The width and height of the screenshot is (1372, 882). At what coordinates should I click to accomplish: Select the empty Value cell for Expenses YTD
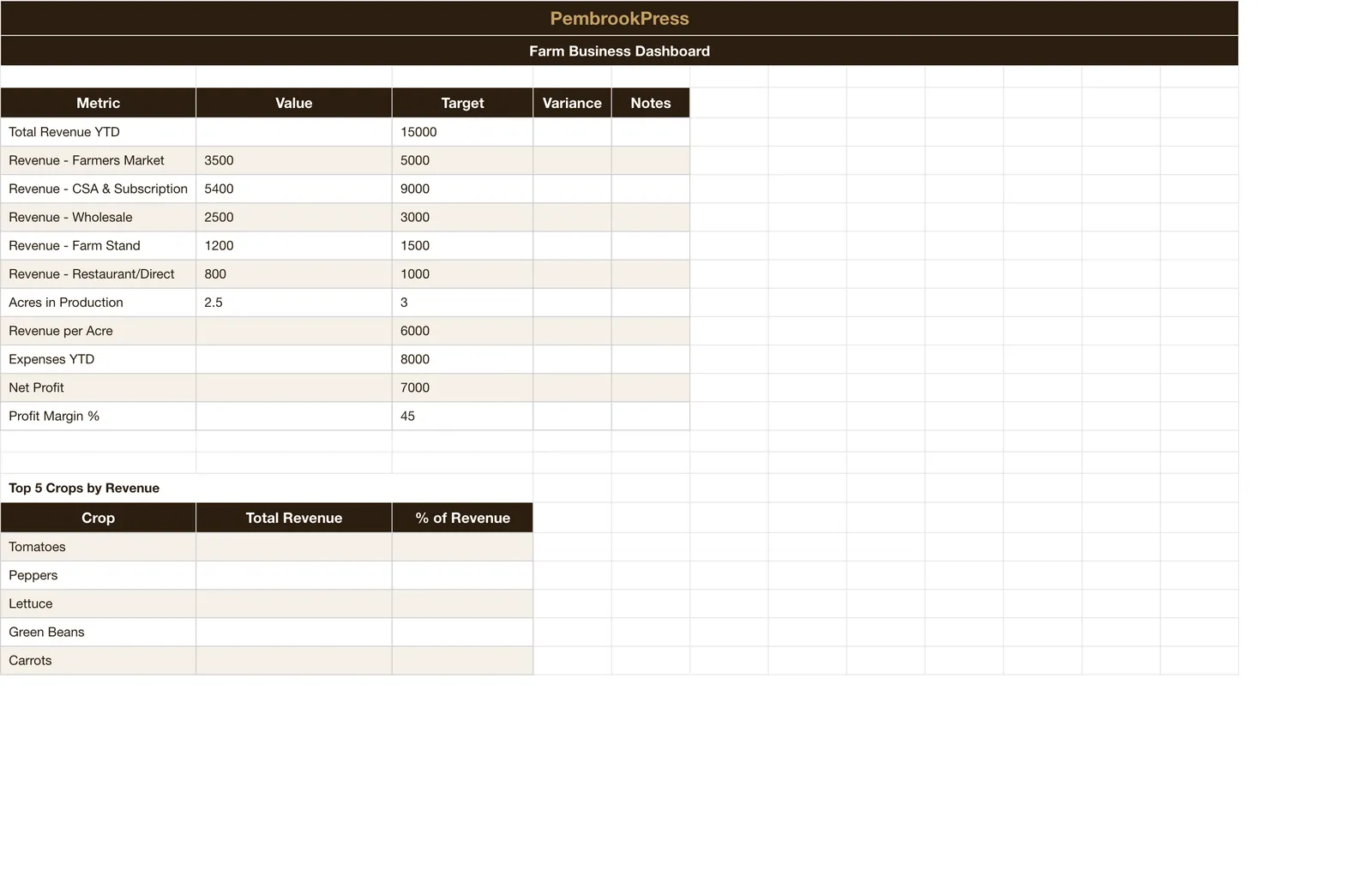(293, 358)
